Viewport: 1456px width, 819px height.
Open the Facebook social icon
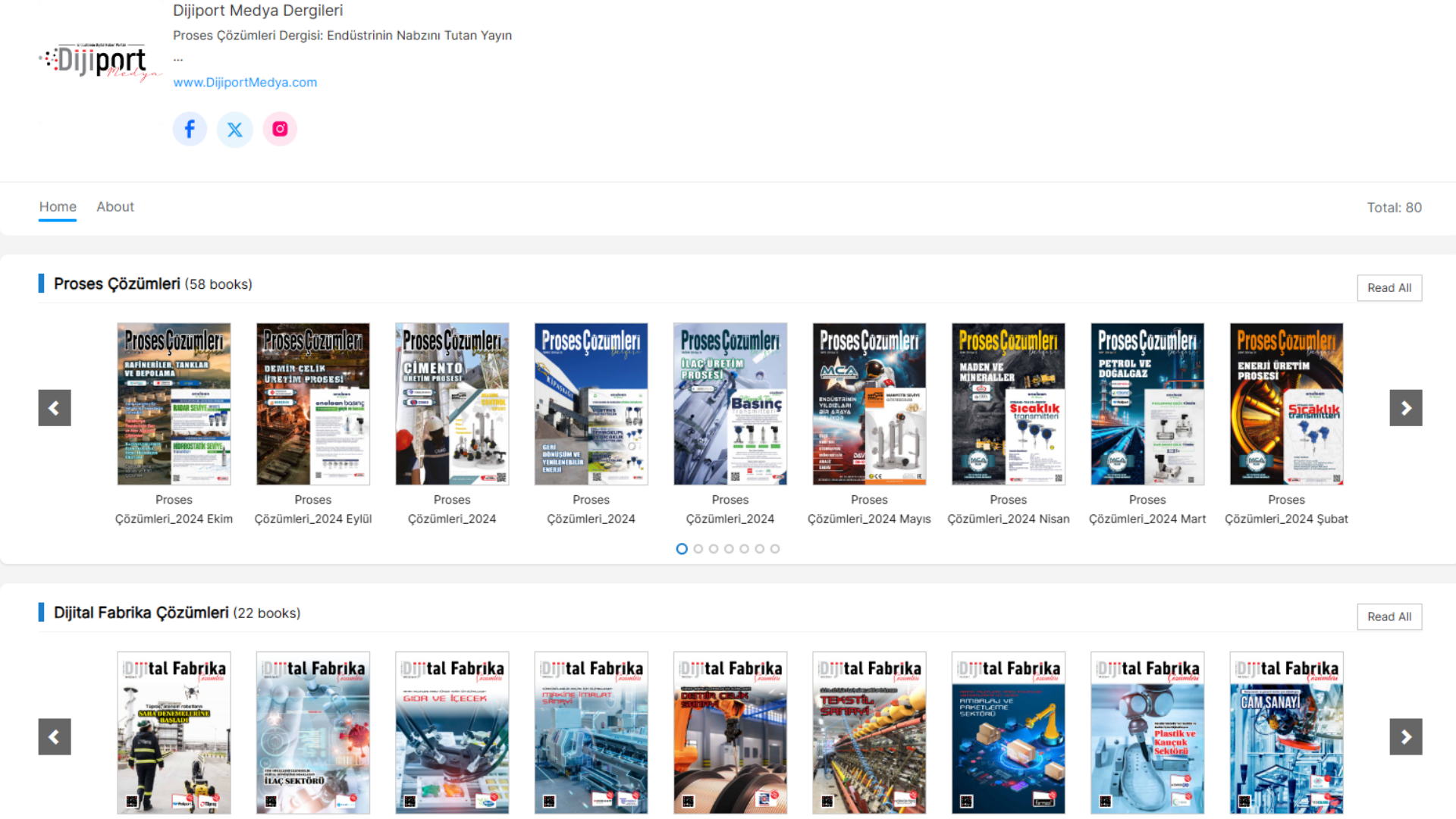(190, 129)
